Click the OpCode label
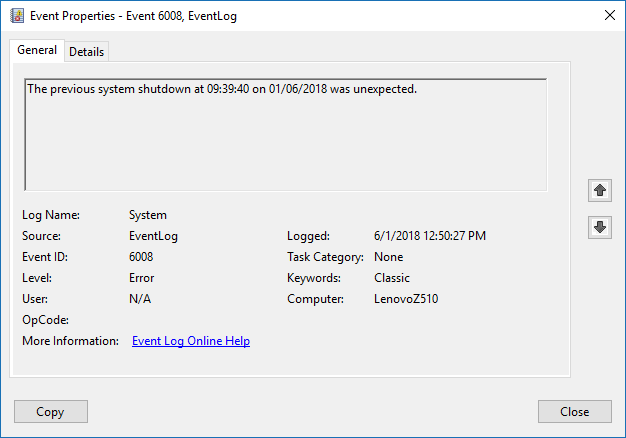This screenshot has height=438, width=626. tap(45, 320)
